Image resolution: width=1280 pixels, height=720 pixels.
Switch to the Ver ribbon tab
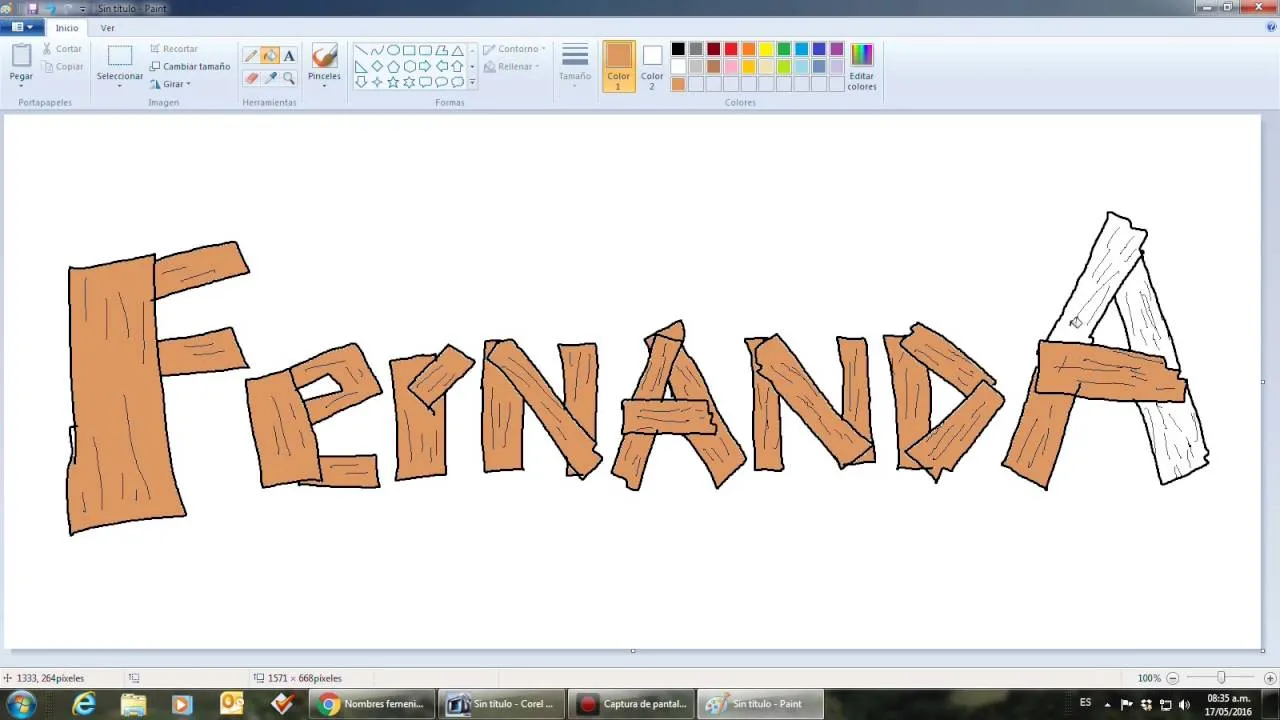(107, 27)
